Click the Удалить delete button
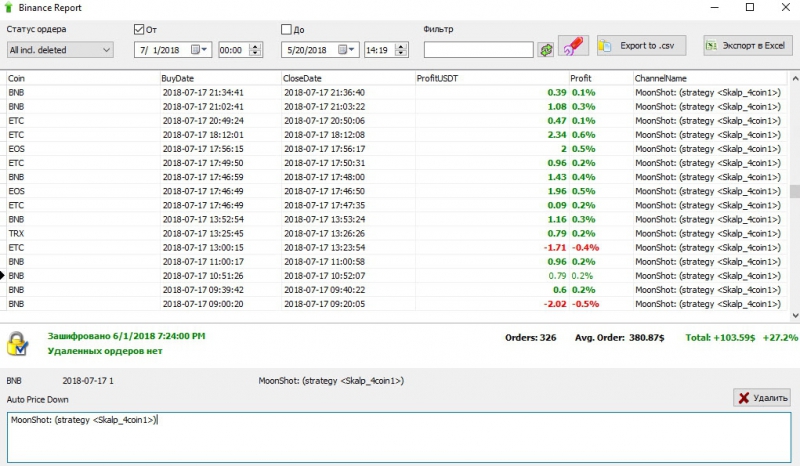 [x=762, y=398]
